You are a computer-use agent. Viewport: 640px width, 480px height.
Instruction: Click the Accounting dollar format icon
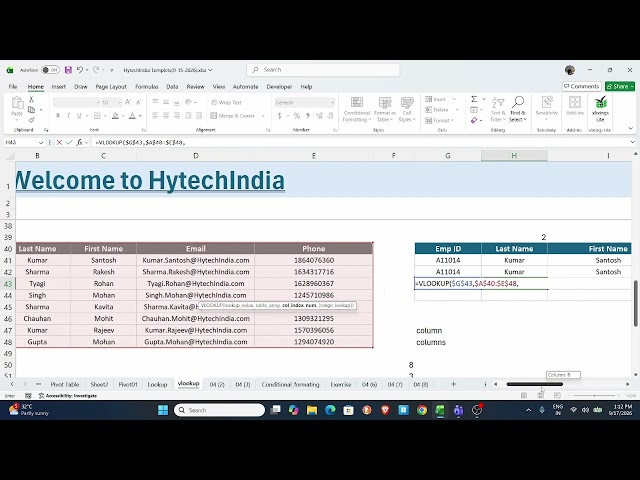click(x=280, y=116)
